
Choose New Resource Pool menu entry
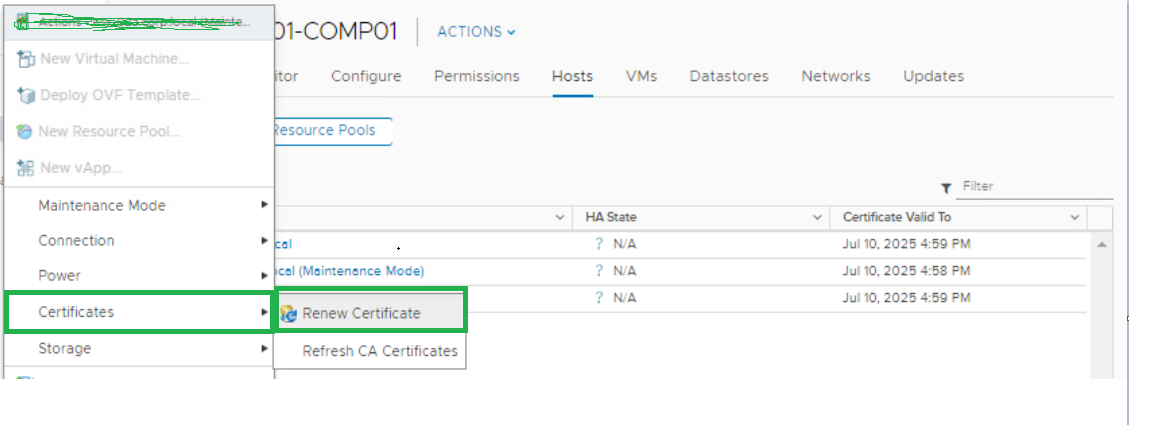[x=140, y=131]
